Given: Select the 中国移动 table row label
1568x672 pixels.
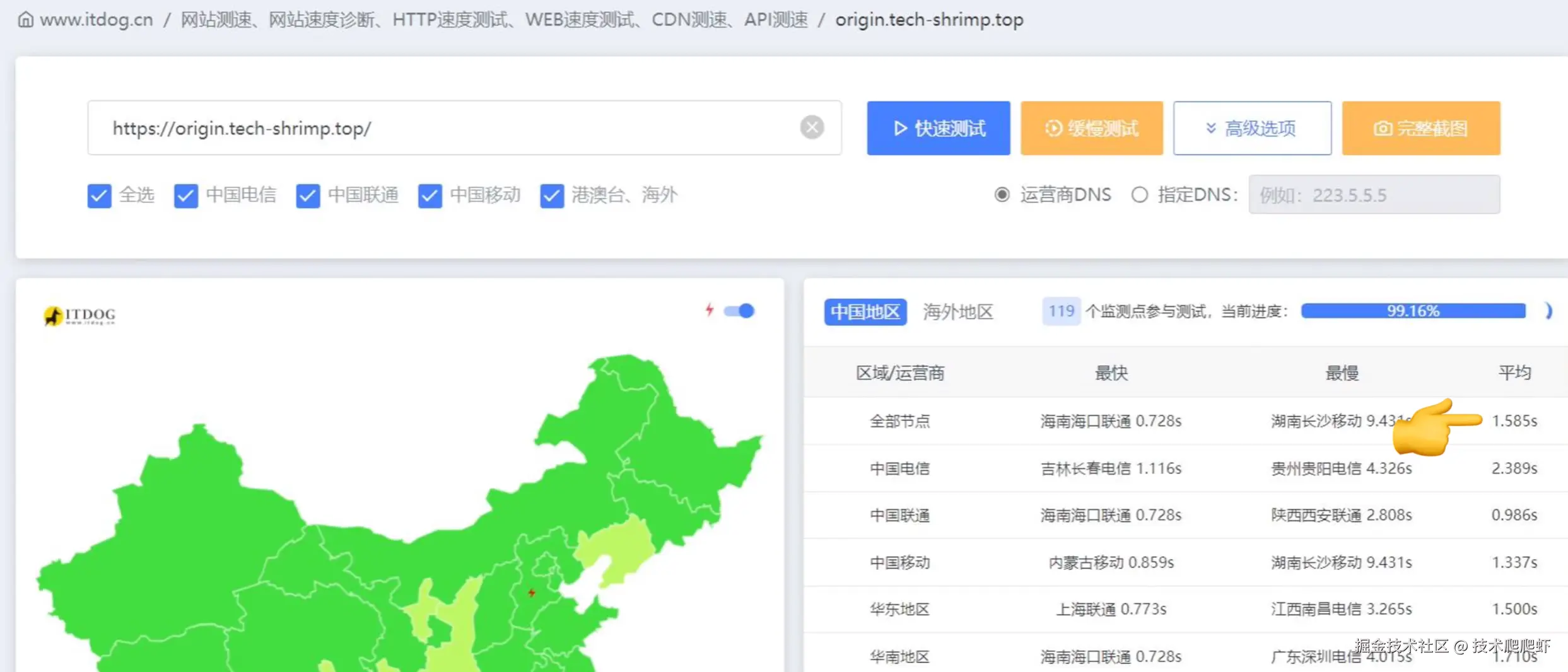Looking at the screenshot, I should point(900,562).
